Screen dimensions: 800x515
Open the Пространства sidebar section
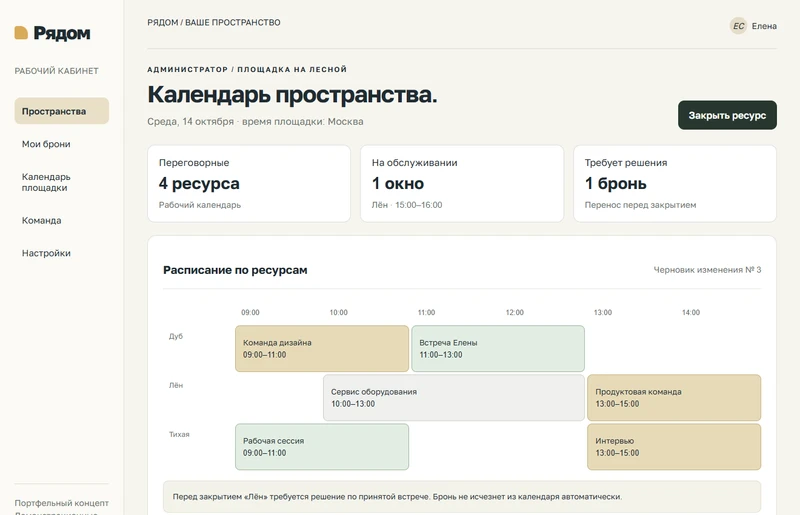pyautogui.click(x=62, y=111)
